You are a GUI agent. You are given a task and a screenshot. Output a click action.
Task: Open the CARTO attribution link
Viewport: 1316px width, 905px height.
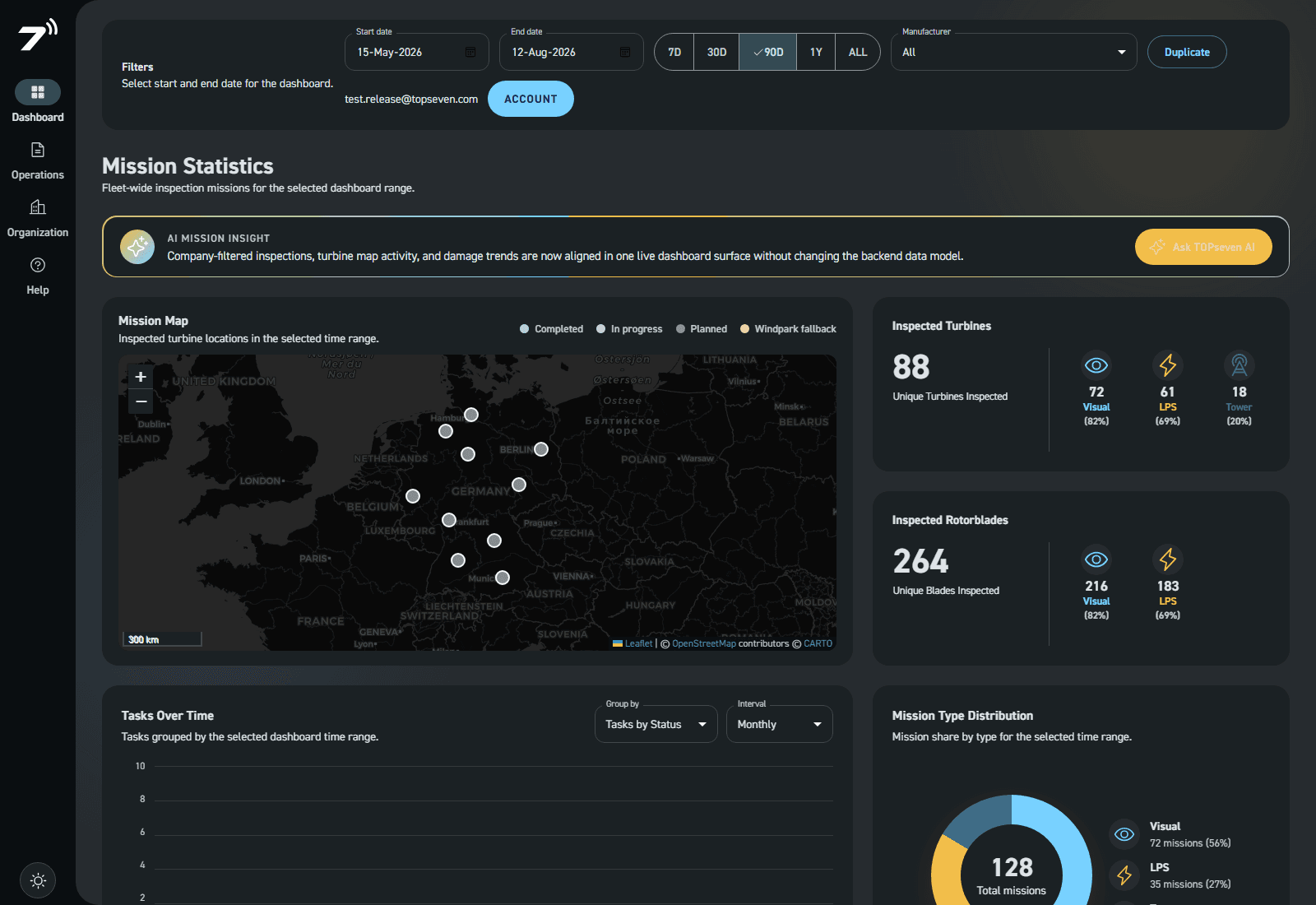point(818,643)
